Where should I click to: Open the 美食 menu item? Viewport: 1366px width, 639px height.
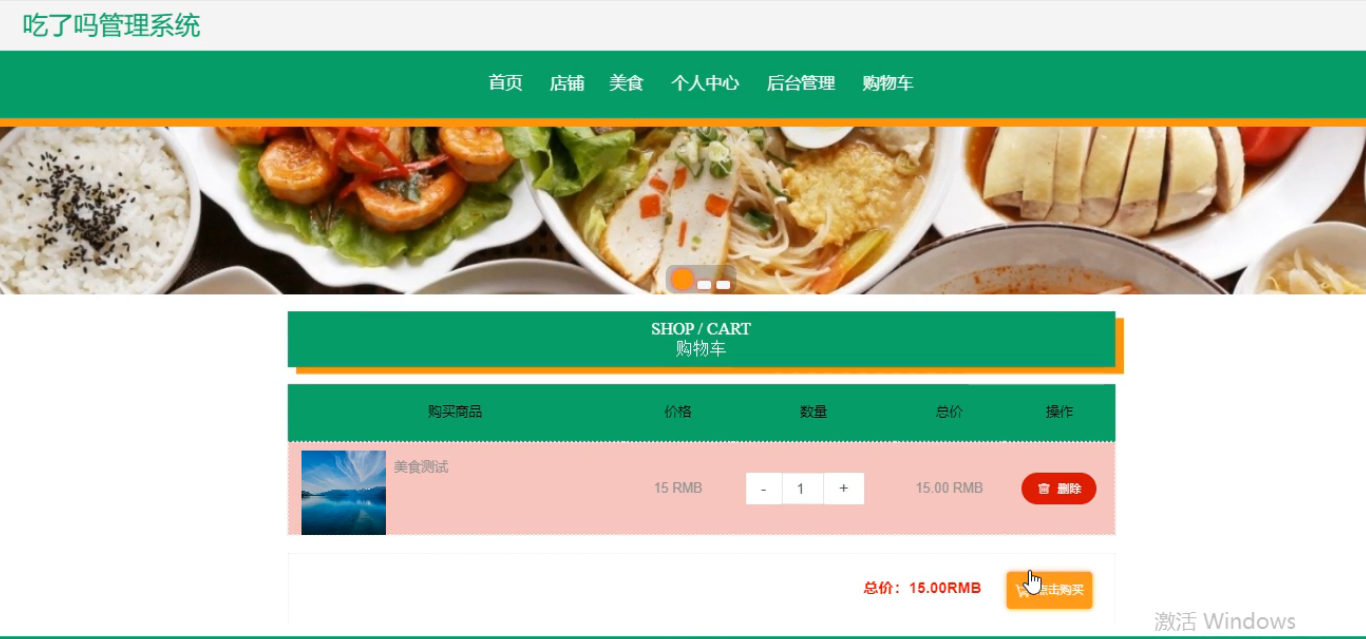click(x=626, y=83)
